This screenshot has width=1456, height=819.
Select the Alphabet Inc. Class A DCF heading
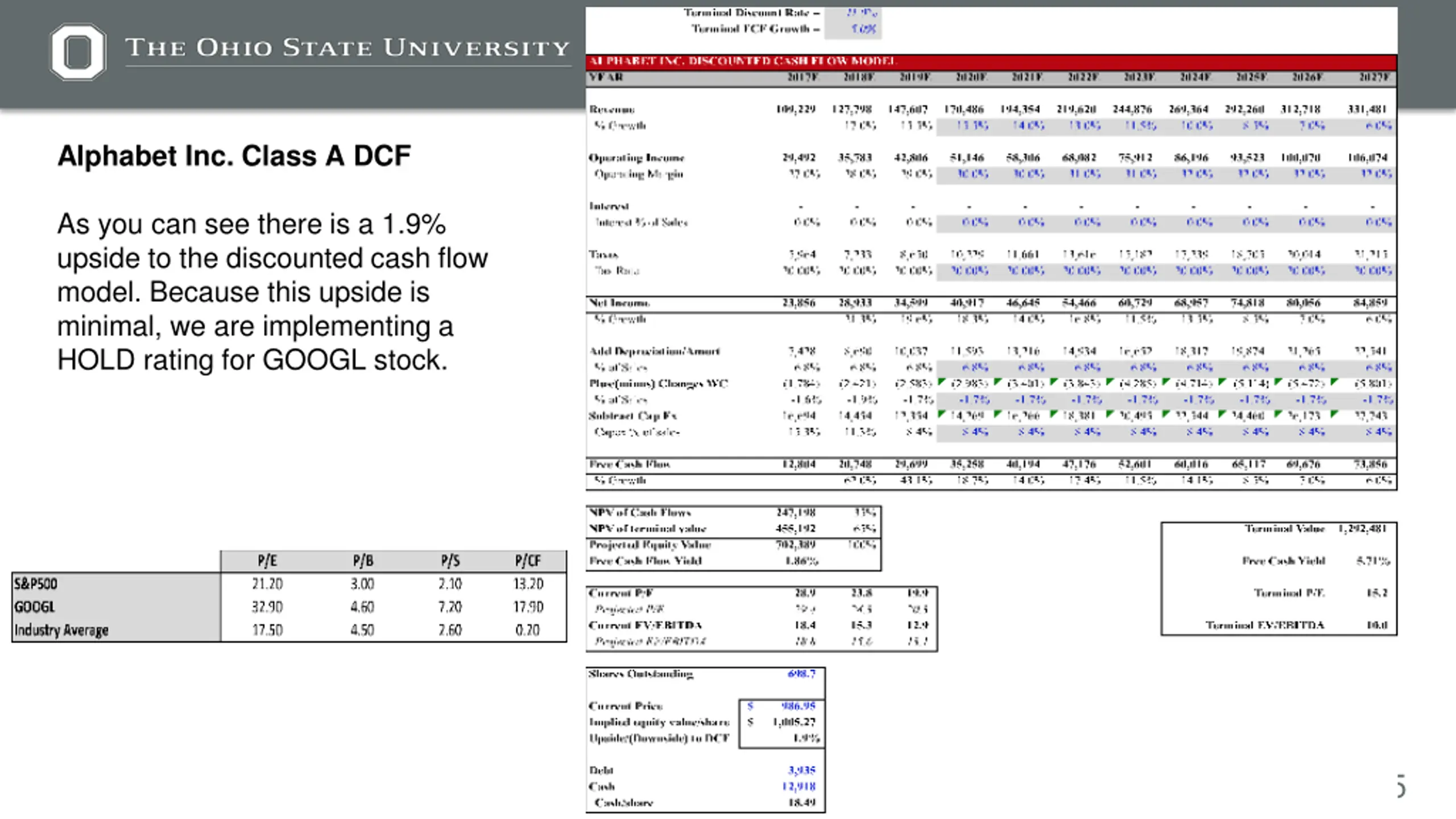(234, 156)
